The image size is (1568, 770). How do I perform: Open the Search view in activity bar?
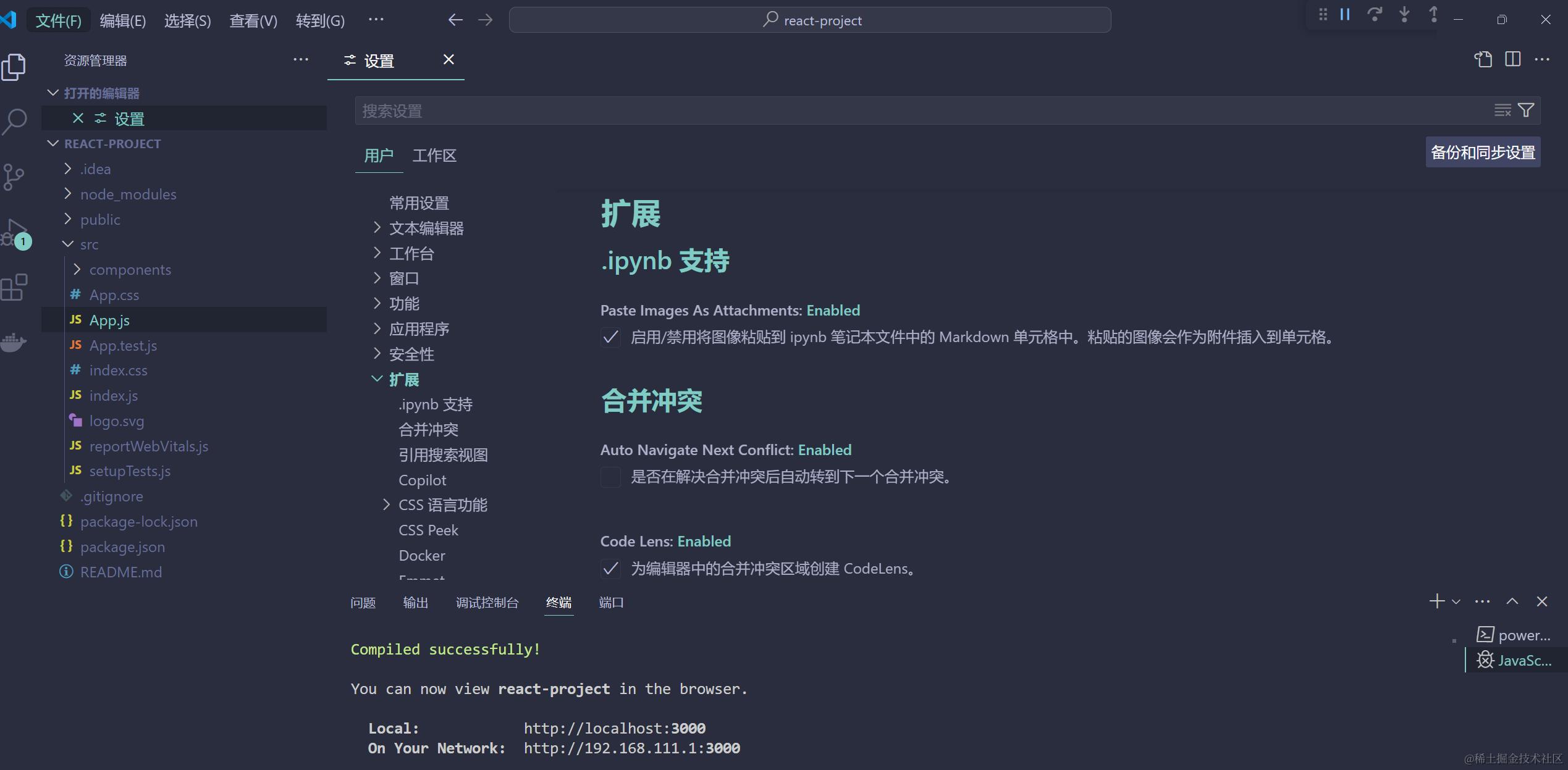pyautogui.click(x=14, y=122)
